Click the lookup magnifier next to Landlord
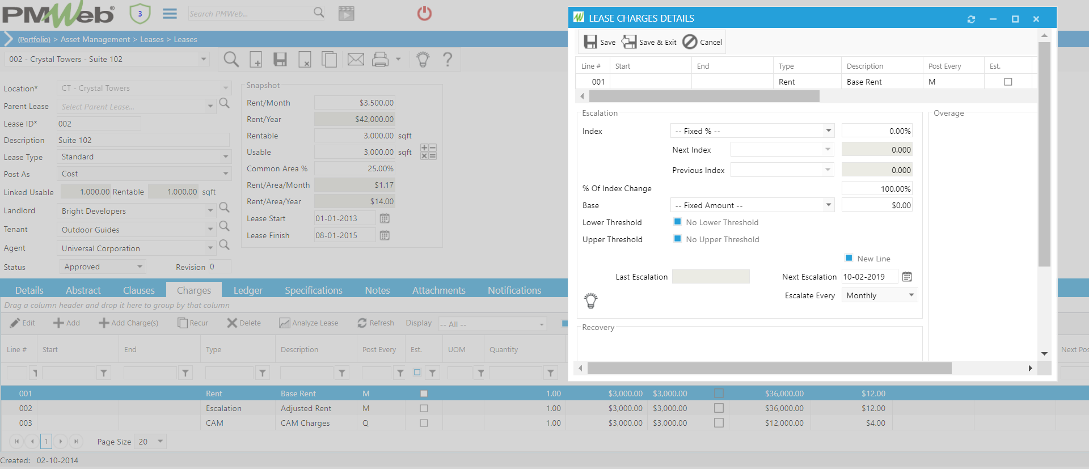The image size is (1089, 470). tap(224, 208)
